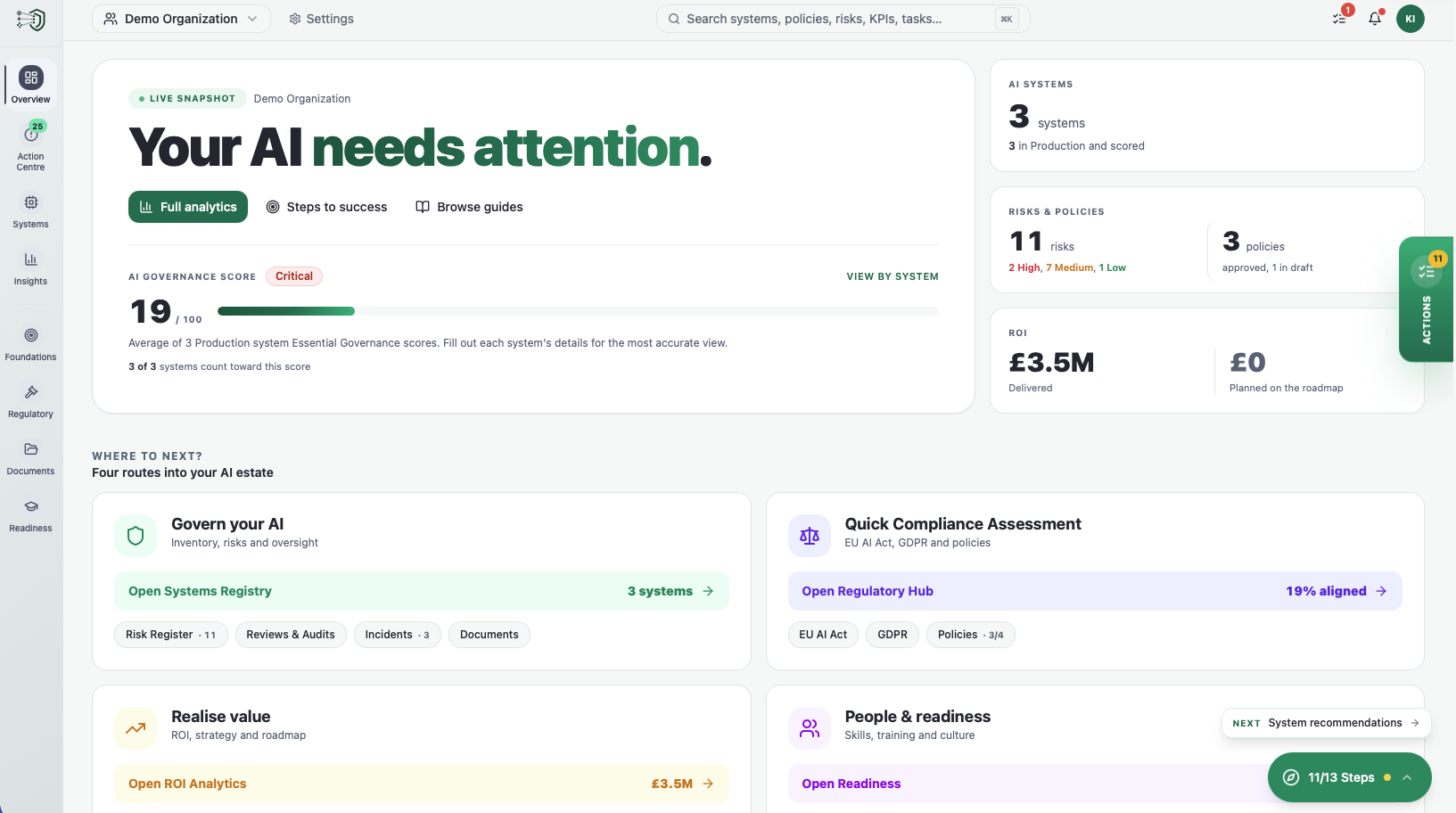
Task: Open the KI user avatar menu
Action: pyautogui.click(x=1411, y=19)
